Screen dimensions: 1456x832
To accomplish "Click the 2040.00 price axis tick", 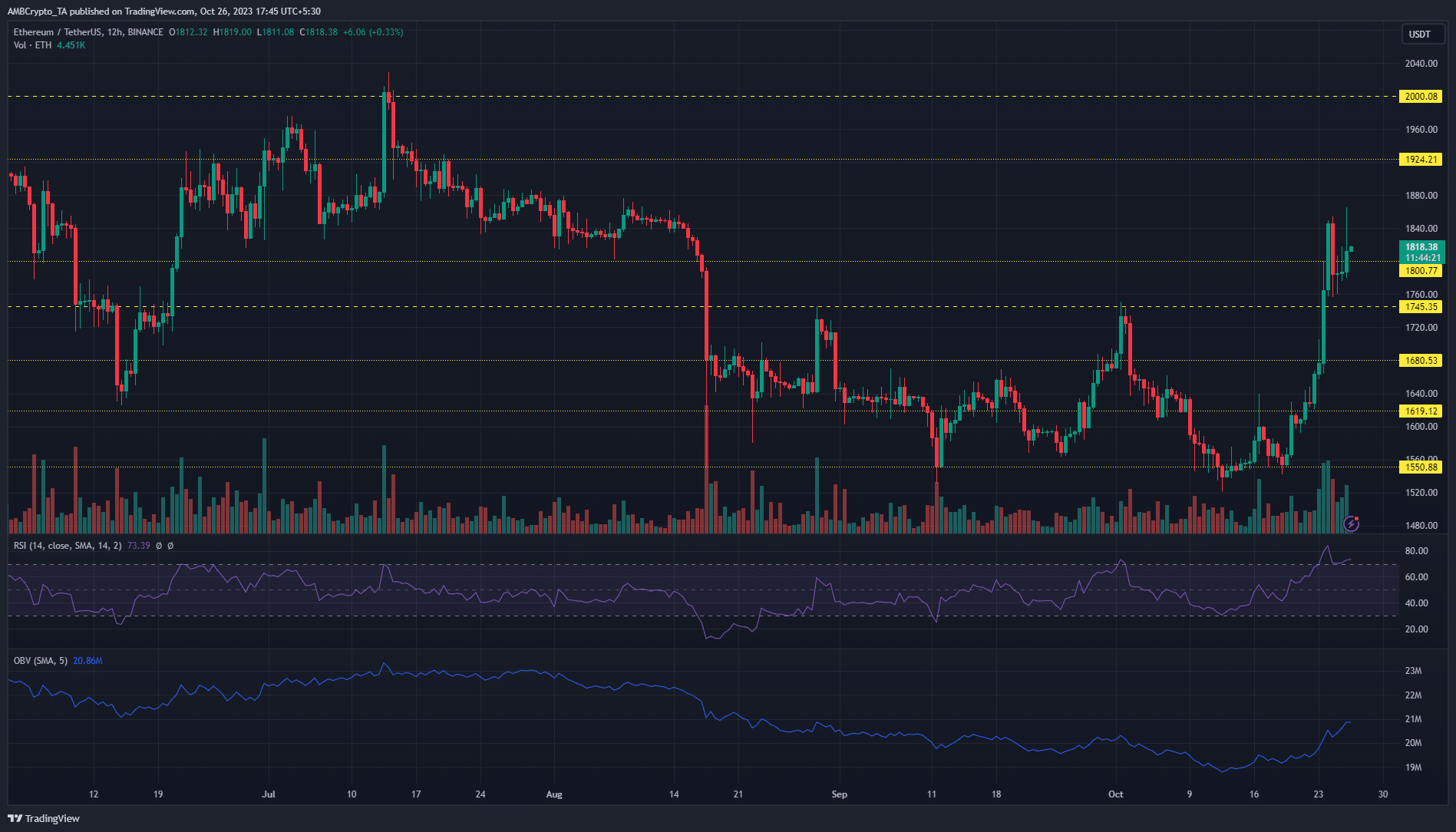I will click(x=1421, y=64).
